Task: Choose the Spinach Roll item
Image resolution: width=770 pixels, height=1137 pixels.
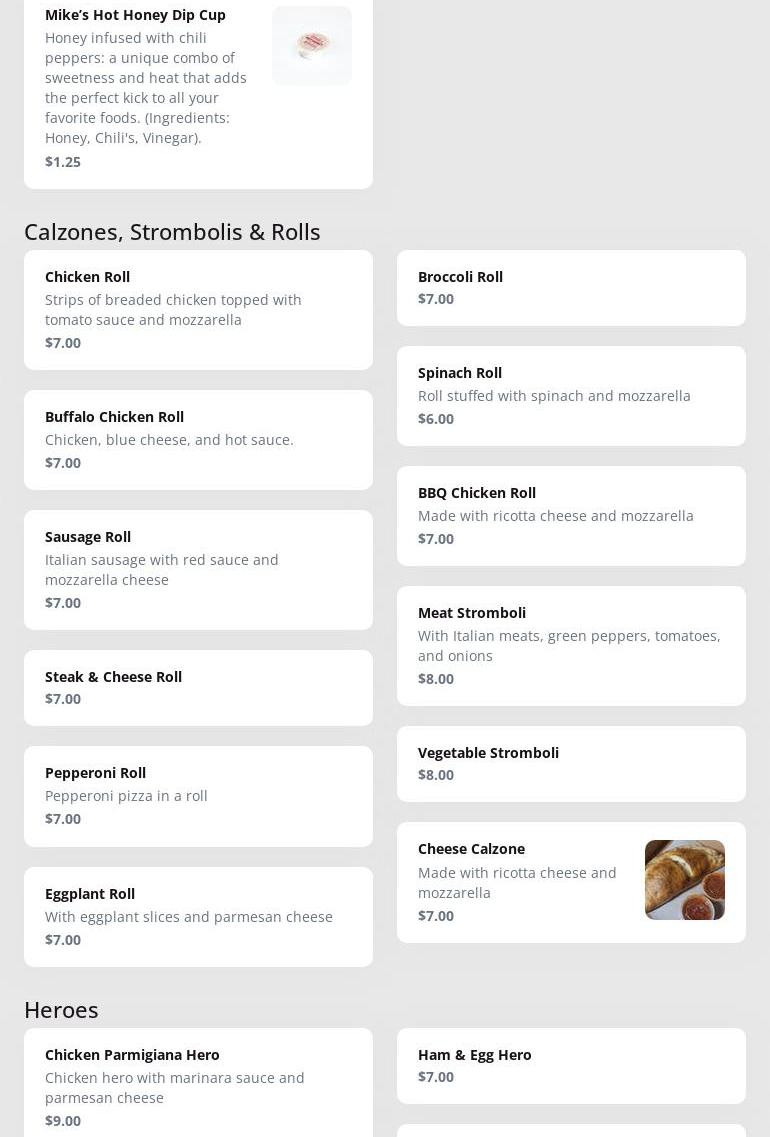Action: click(571, 395)
